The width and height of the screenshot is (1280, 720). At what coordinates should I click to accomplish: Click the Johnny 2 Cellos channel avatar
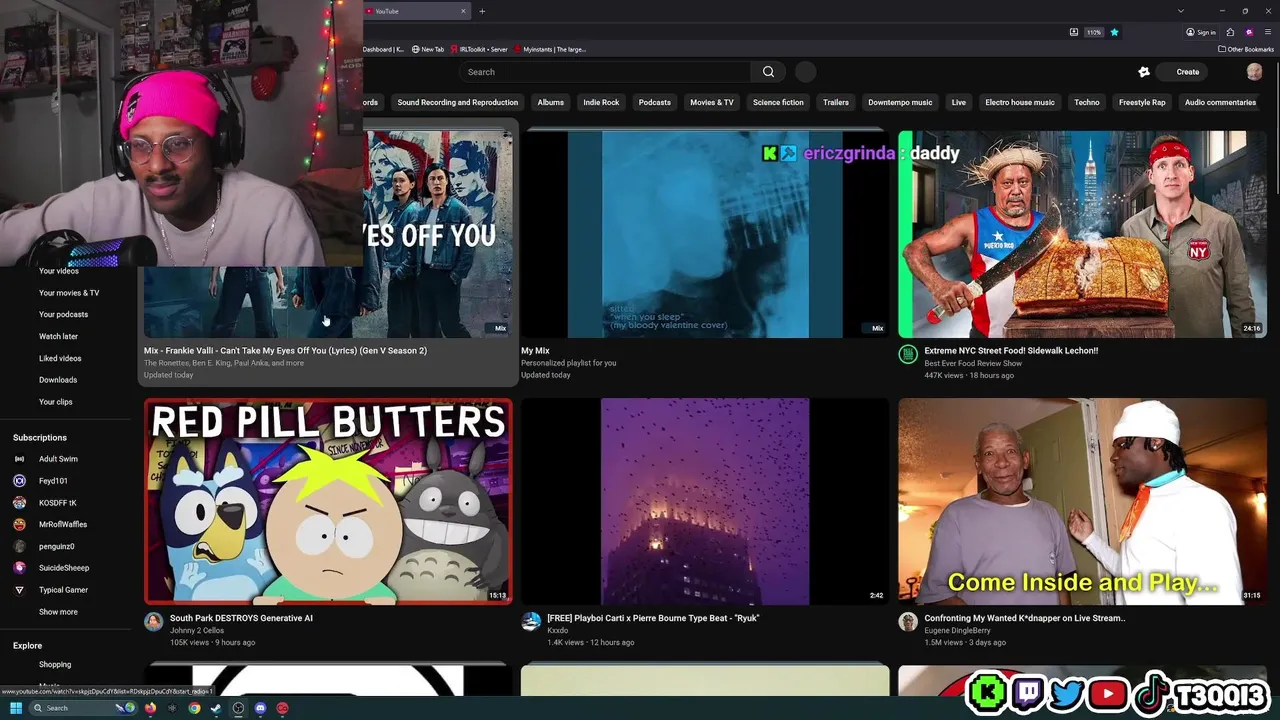pyautogui.click(x=153, y=621)
